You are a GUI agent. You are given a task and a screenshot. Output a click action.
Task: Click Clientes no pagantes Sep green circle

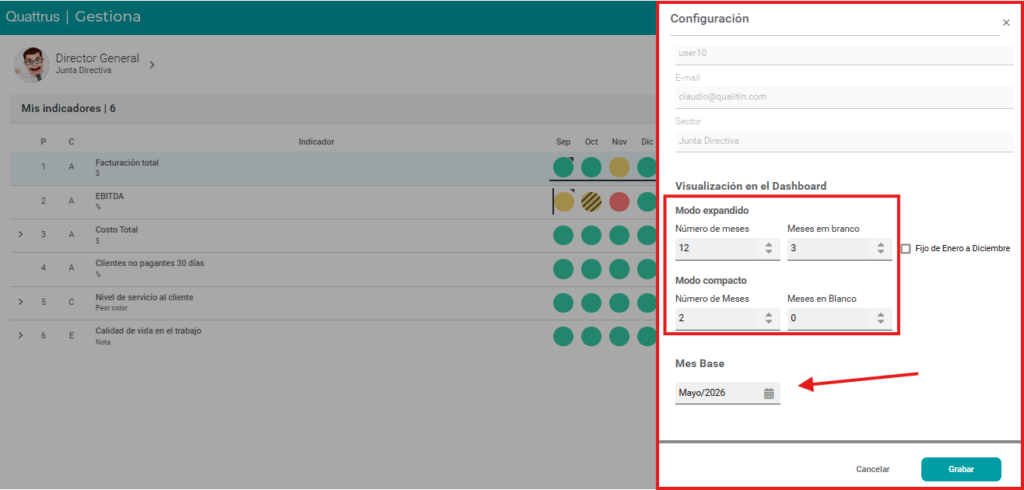pos(563,269)
